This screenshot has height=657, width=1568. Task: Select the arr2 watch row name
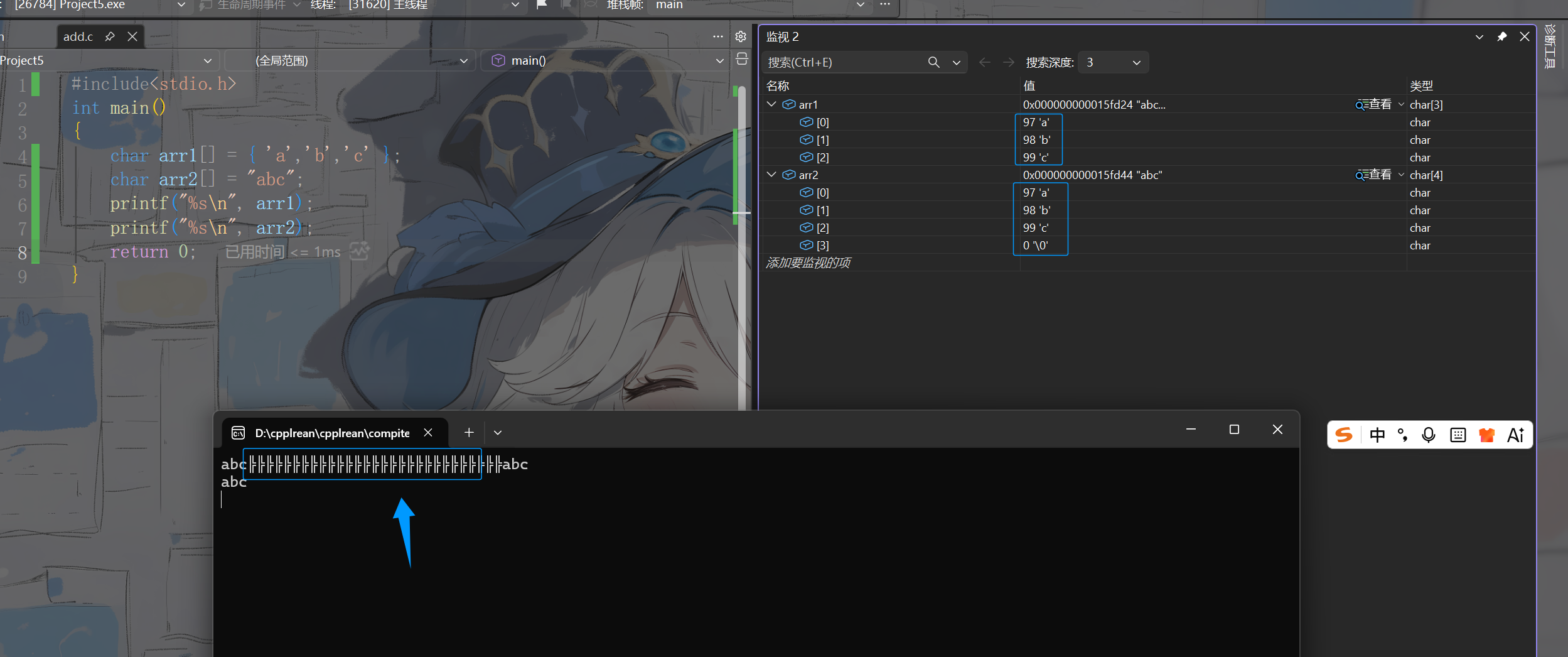click(x=808, y=175)
